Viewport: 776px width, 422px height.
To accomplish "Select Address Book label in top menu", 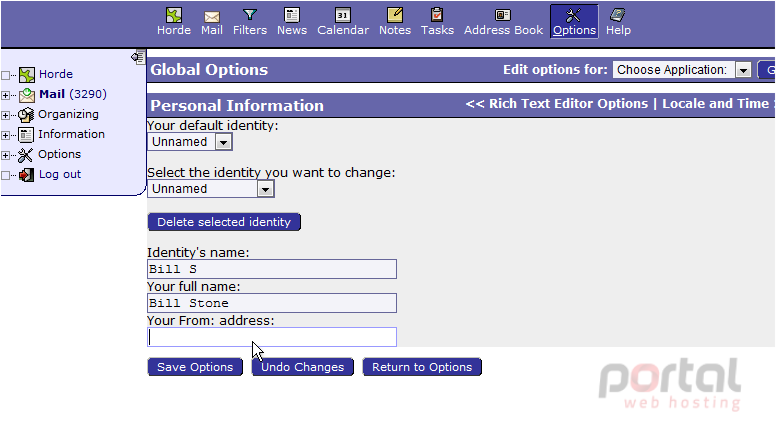I will [503, 30].
